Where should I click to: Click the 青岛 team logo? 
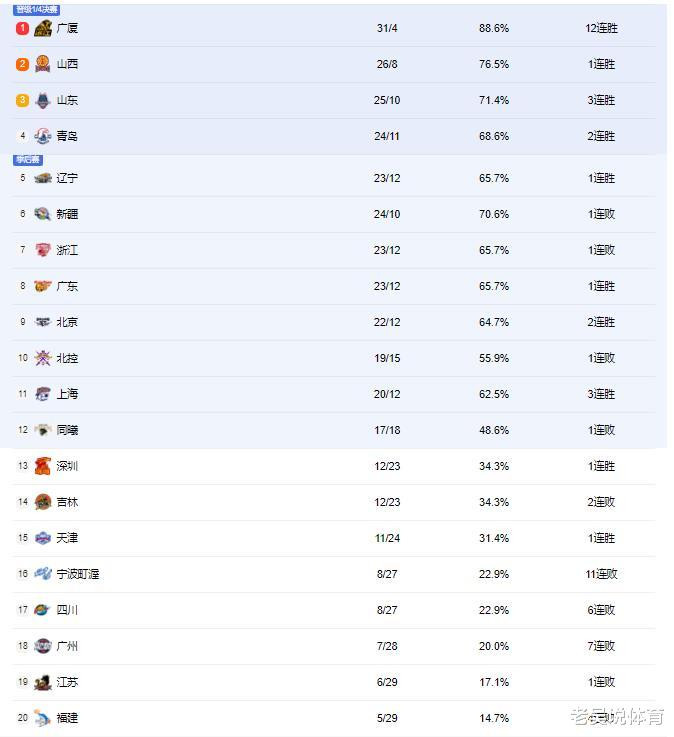pyautogui.click(x=42, y=137)
